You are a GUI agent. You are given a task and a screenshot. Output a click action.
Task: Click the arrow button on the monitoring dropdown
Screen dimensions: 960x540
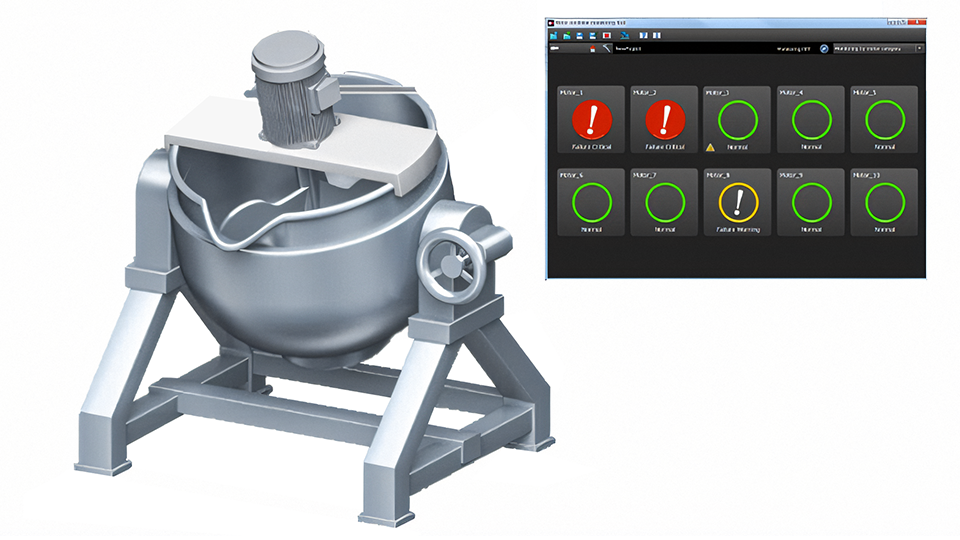coord(919,48)
